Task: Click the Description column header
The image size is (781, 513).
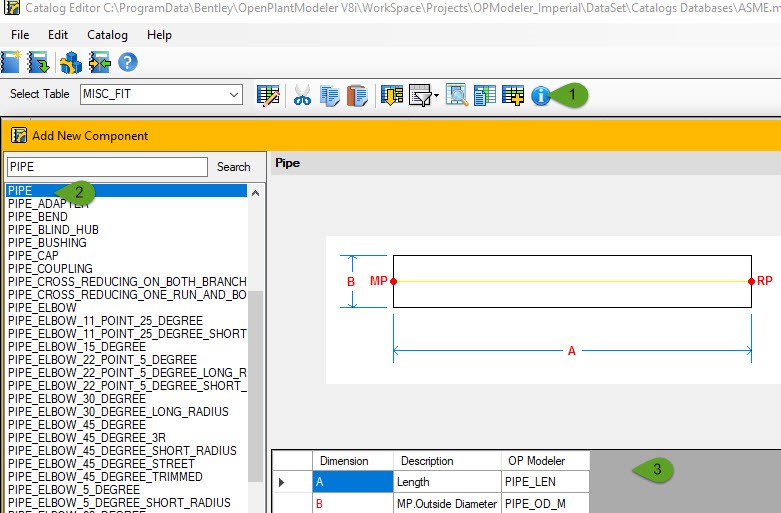Action: (447, 461)
